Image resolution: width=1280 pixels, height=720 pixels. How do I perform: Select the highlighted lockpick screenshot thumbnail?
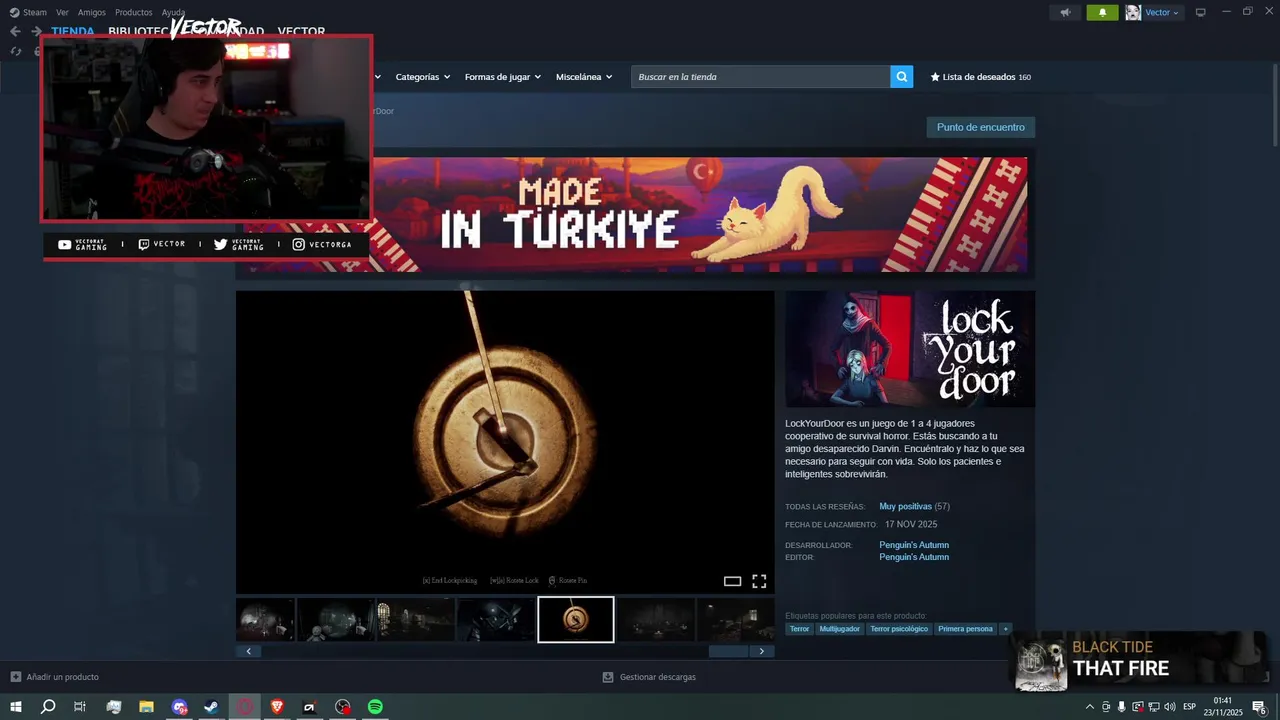(x=576, y=620)
